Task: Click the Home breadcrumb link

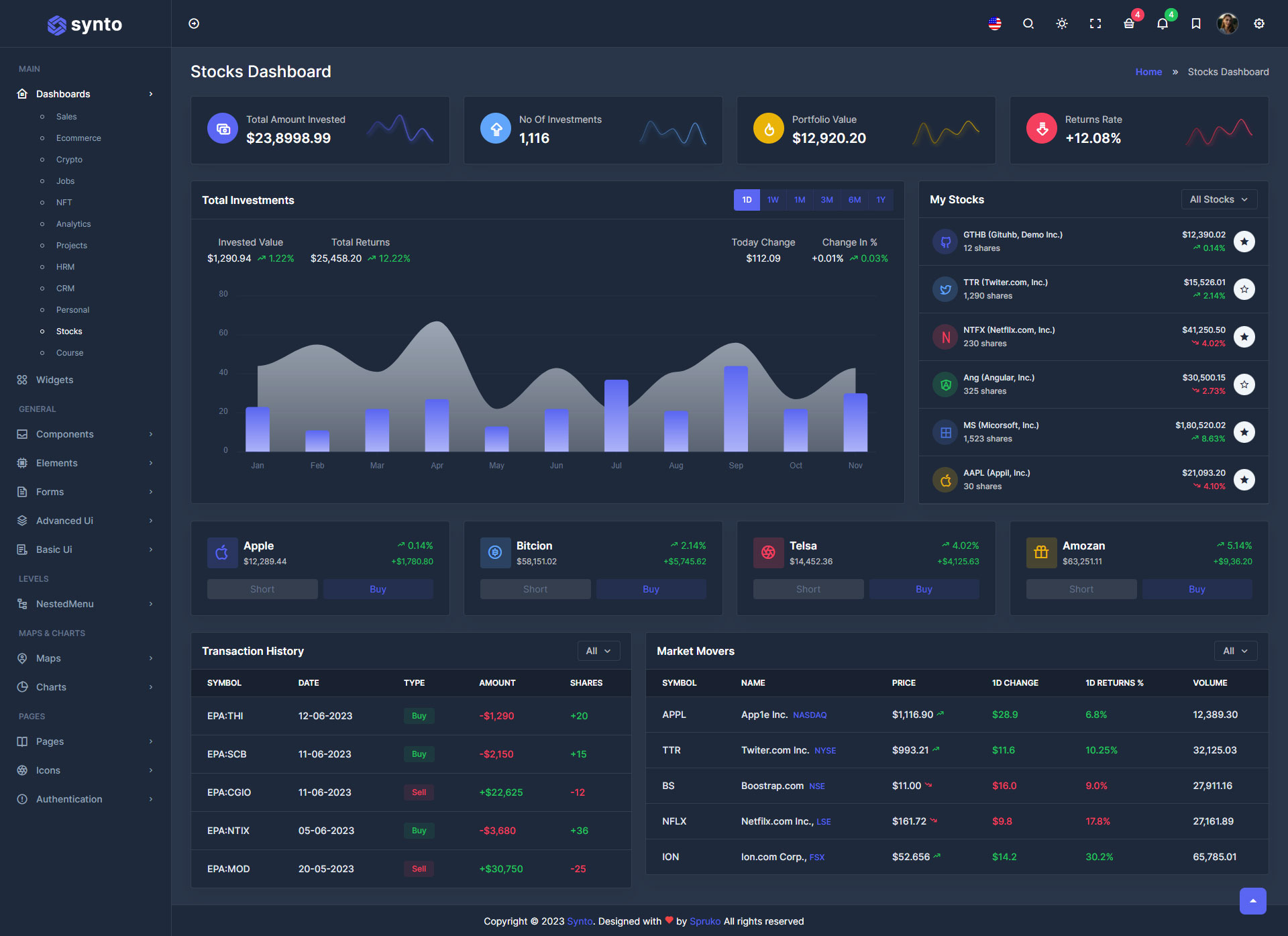Action: pyautogui.click(x=1148, y=72)
